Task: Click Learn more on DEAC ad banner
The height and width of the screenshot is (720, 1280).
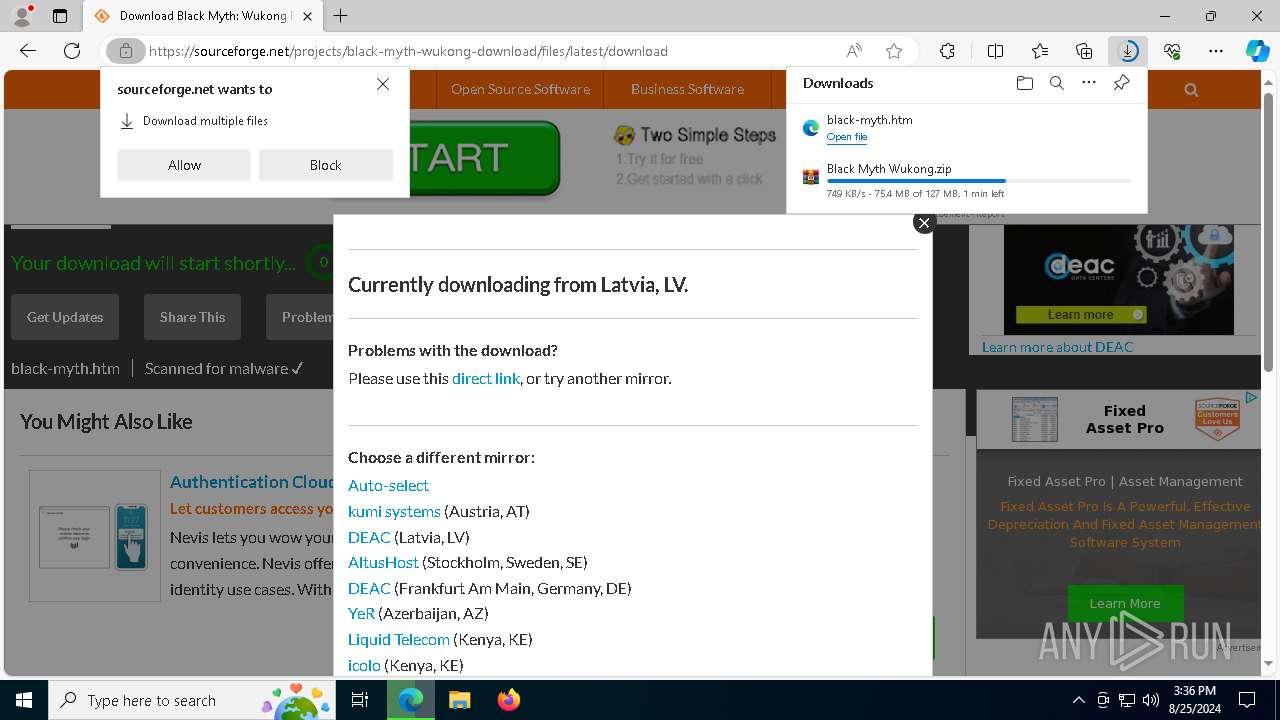Action: click(x=1081, y=314)
